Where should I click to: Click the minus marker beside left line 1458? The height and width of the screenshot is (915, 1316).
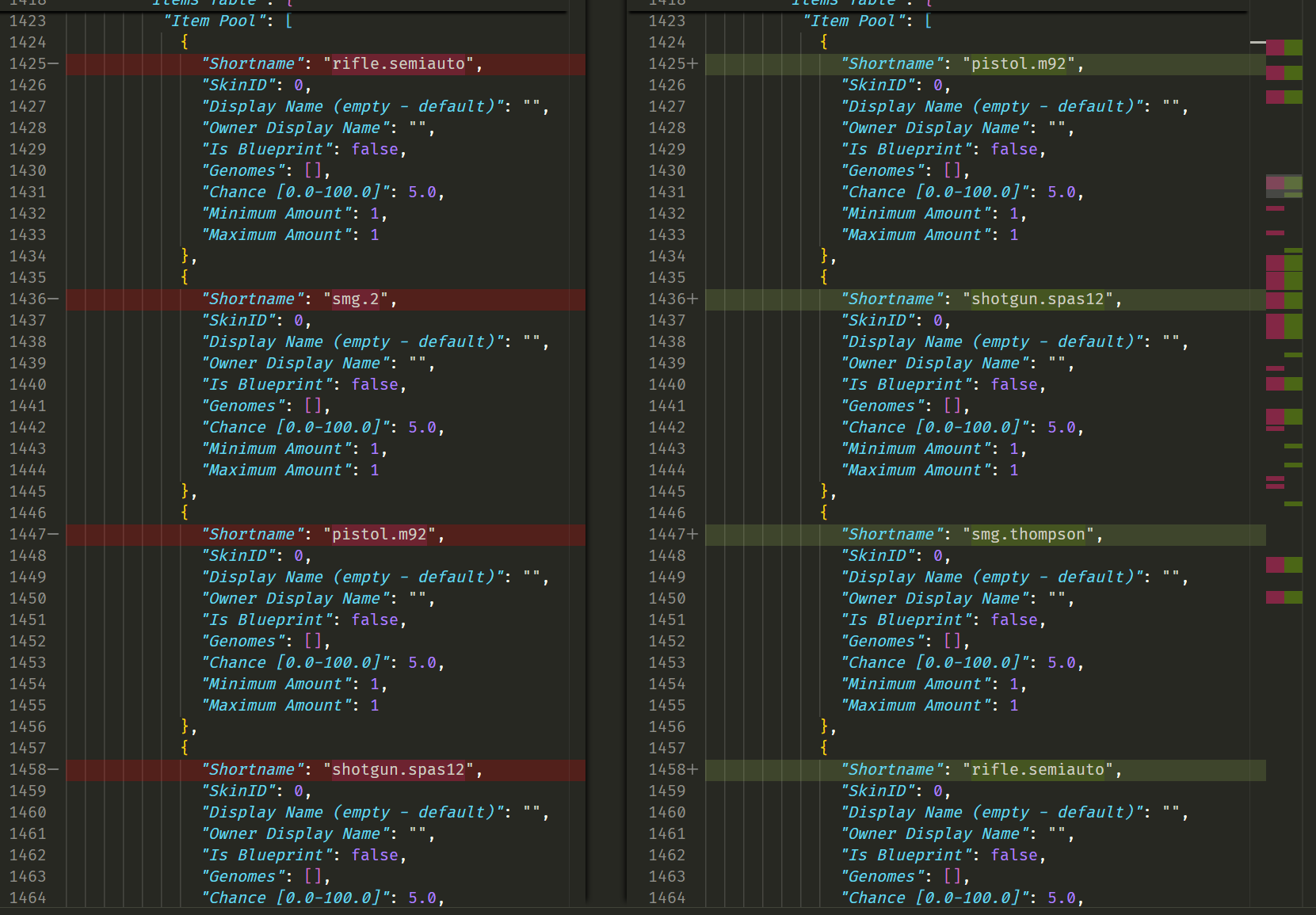[54, 770]
